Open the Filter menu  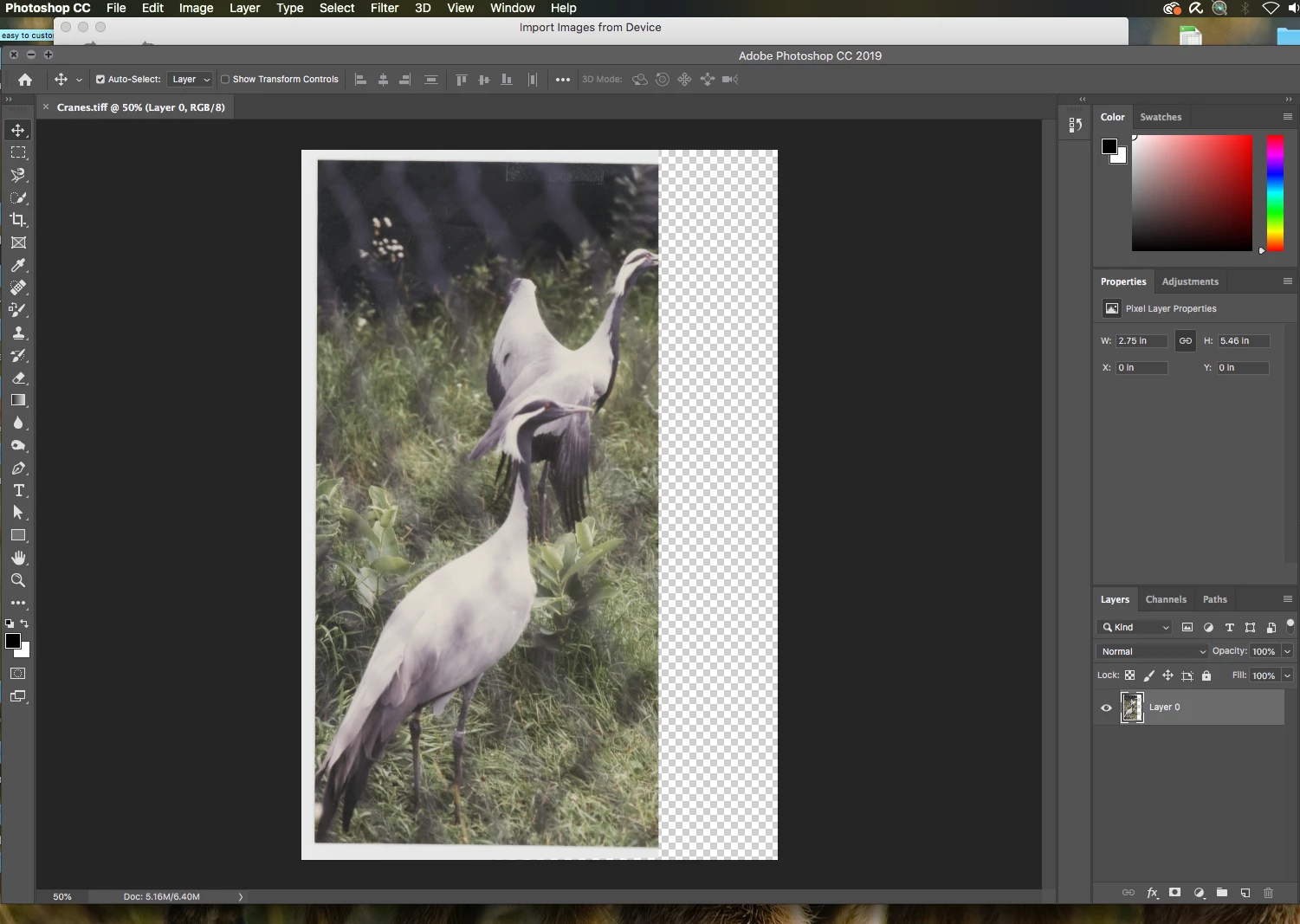click(385, 8)
